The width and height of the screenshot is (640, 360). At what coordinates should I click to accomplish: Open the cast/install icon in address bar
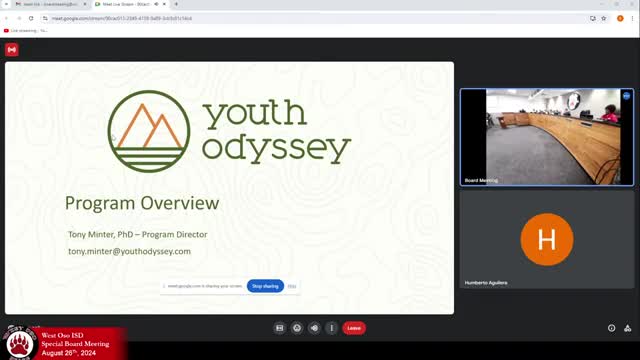click(x=593, y=18)
